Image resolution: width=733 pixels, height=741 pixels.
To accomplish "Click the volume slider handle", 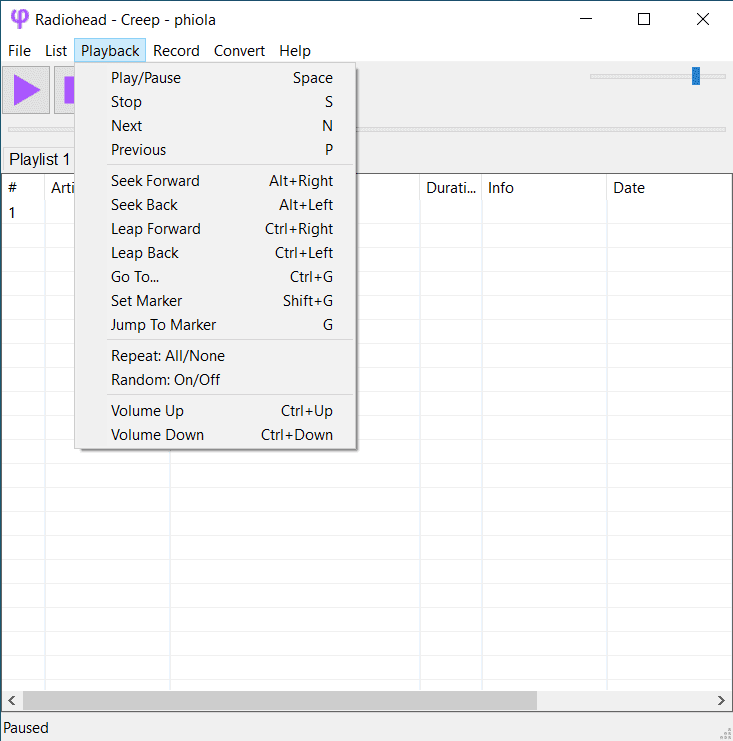I will pos(696,76).
